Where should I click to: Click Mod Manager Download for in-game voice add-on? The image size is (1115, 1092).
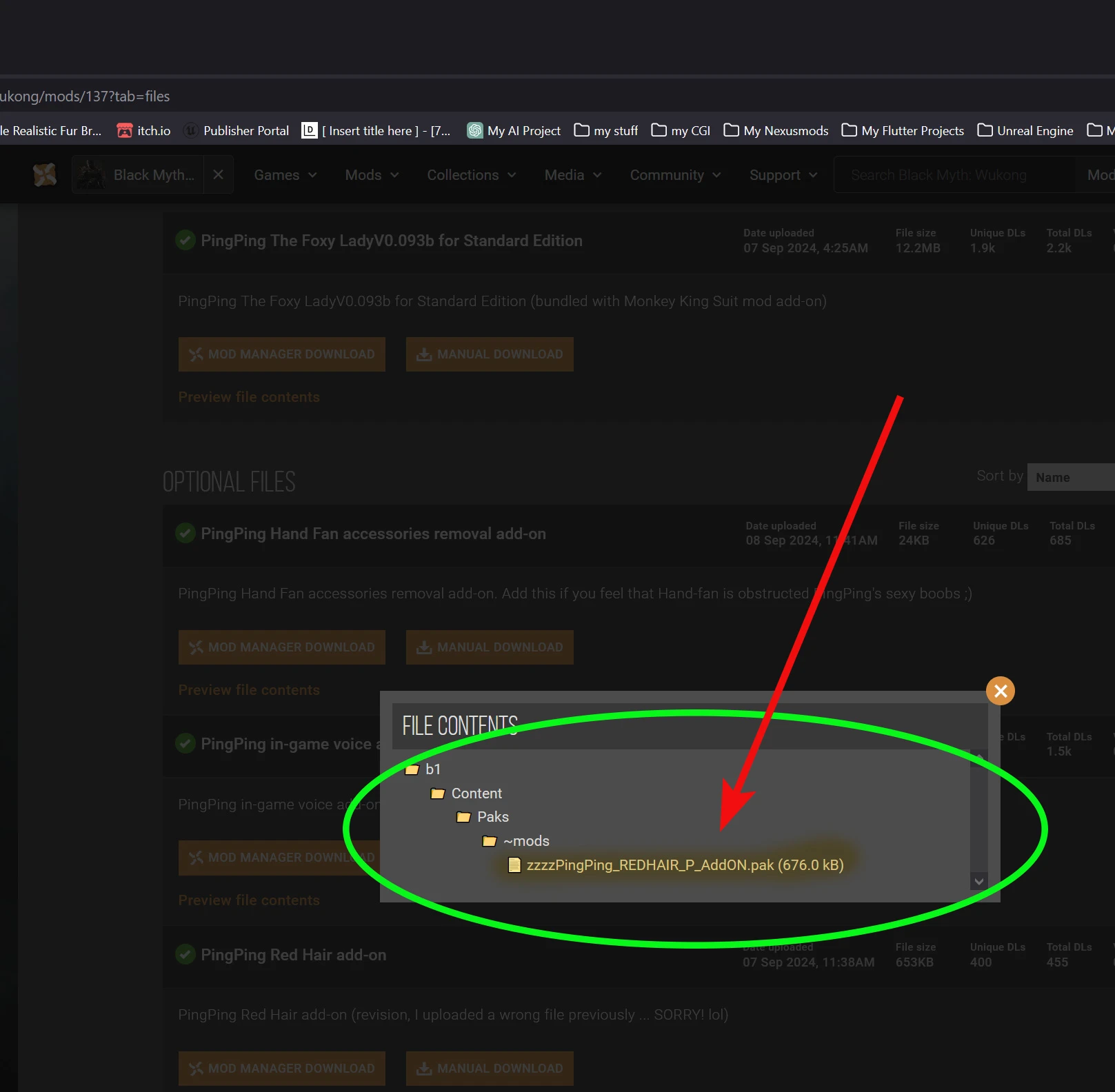point(279,858)
